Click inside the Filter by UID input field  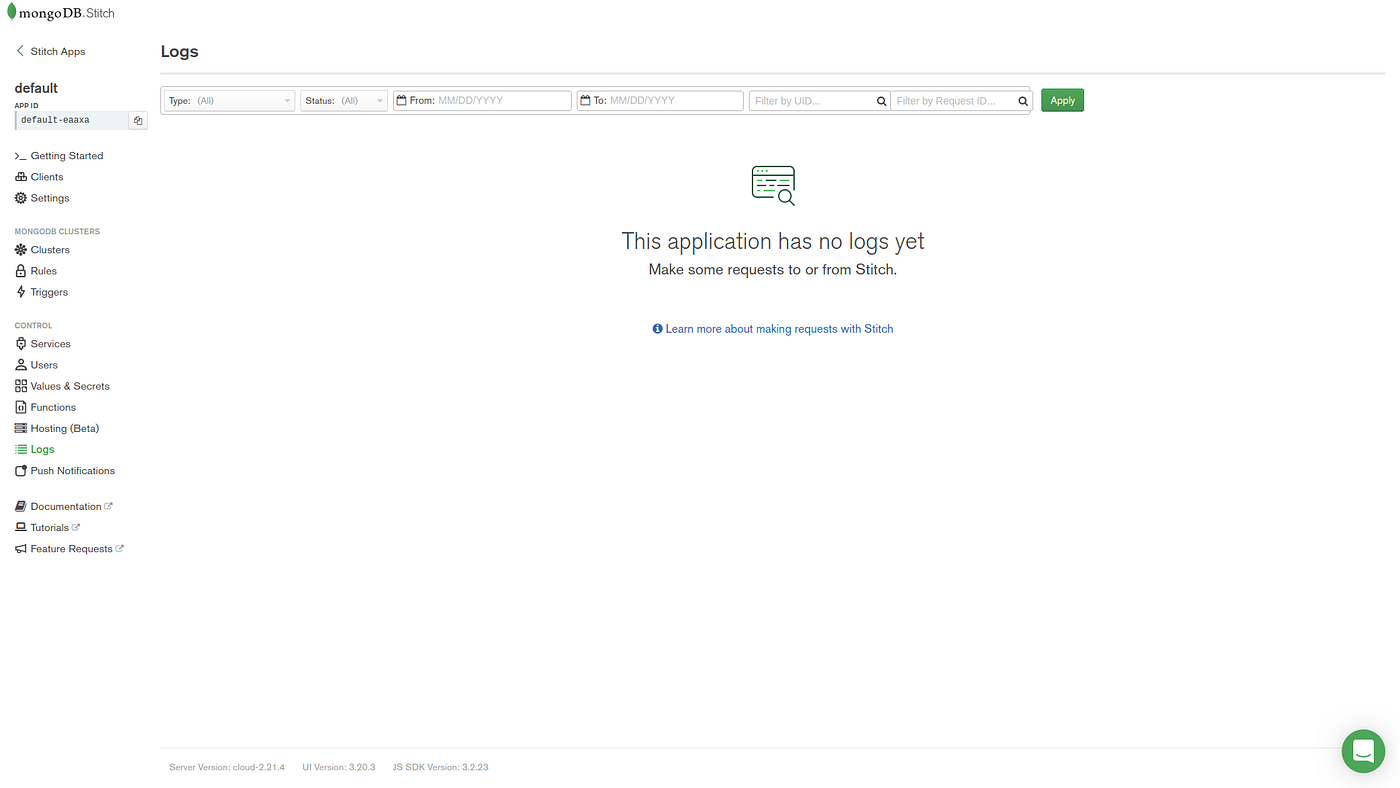point(810,99)
